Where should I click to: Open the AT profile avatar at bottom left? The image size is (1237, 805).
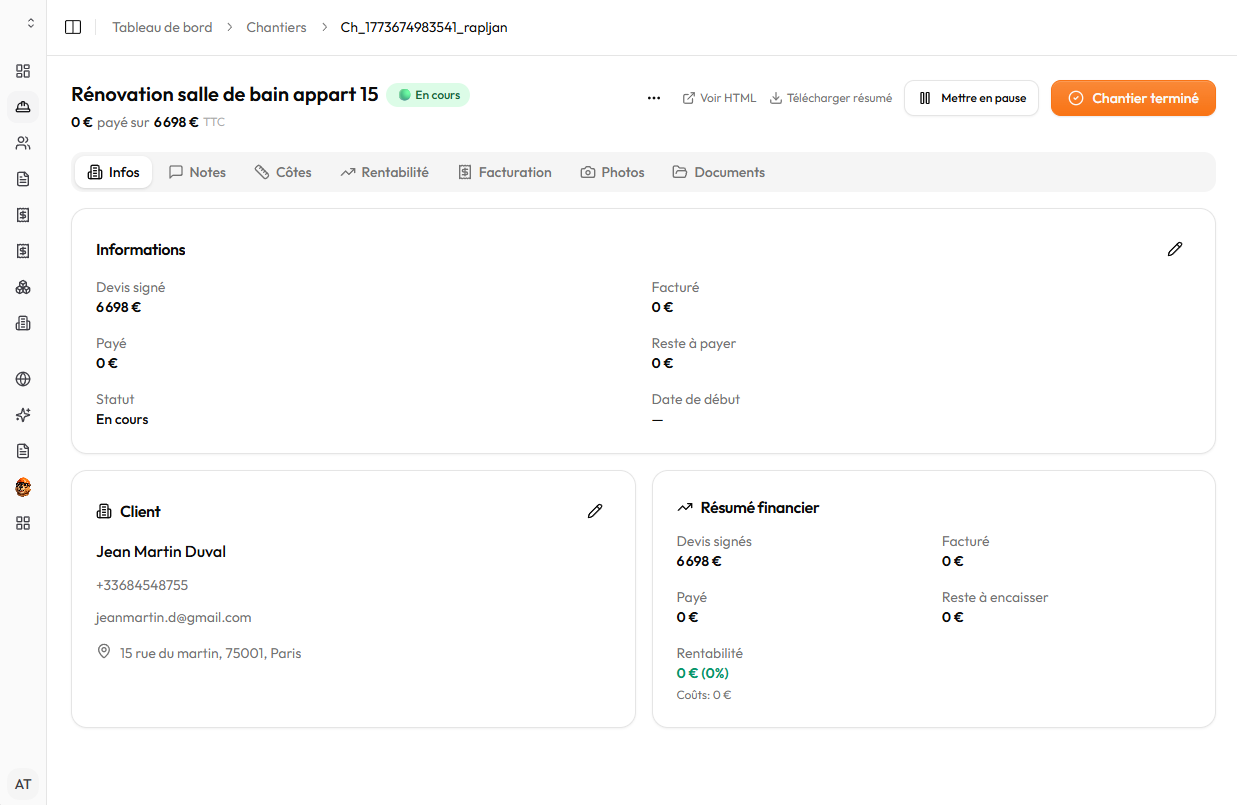point(22,783)
